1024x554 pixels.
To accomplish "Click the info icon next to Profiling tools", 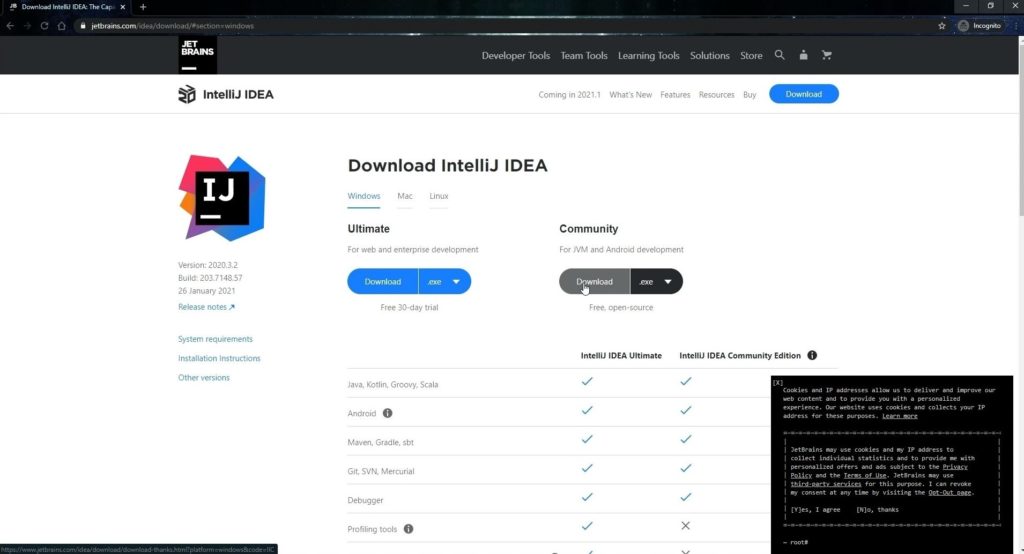I will tap(408, 529).
